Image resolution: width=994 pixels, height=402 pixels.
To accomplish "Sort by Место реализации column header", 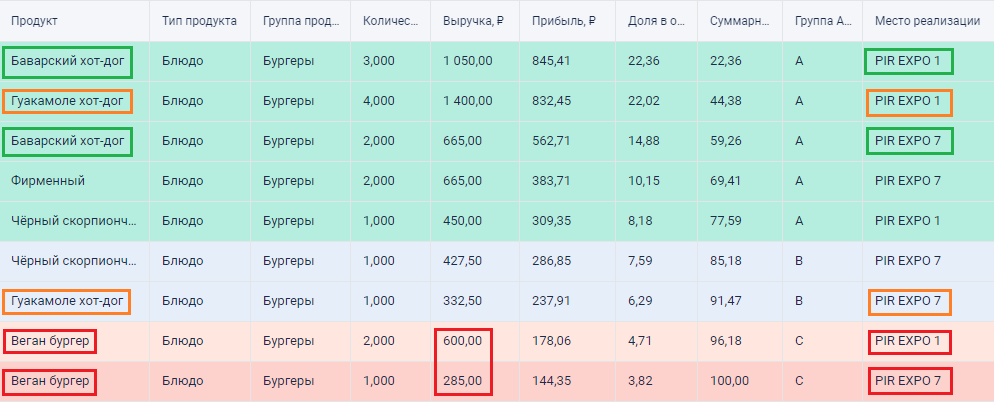I will tap(927, 21).
